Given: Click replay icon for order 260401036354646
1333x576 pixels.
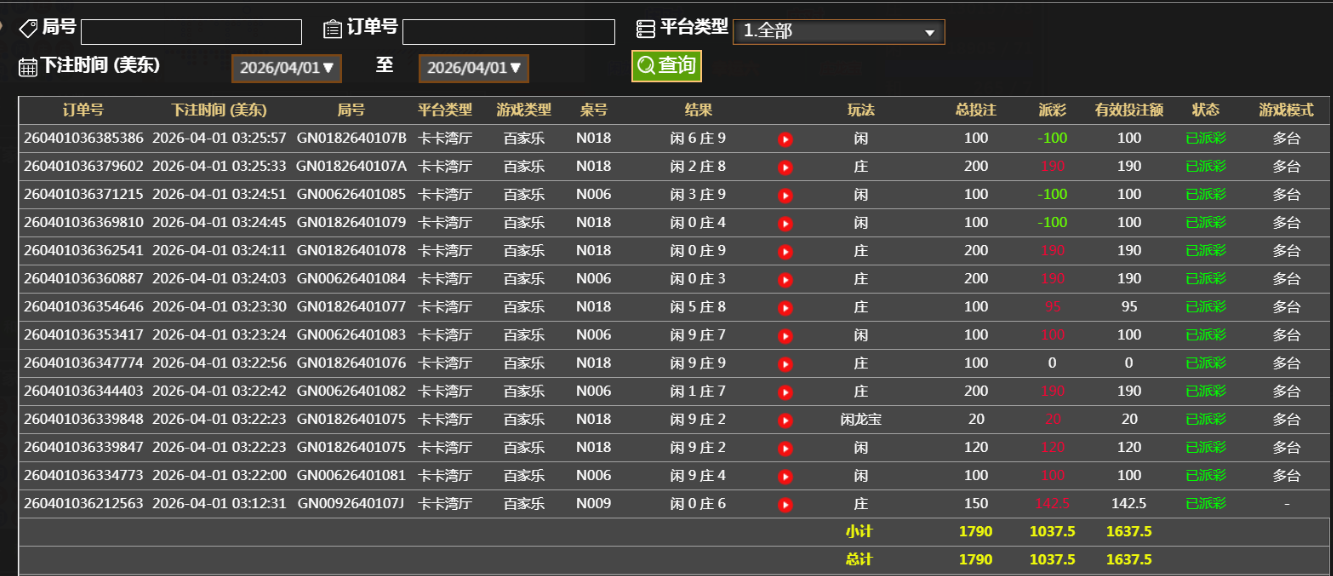Looking at the screenshot, I should [785, 308].
